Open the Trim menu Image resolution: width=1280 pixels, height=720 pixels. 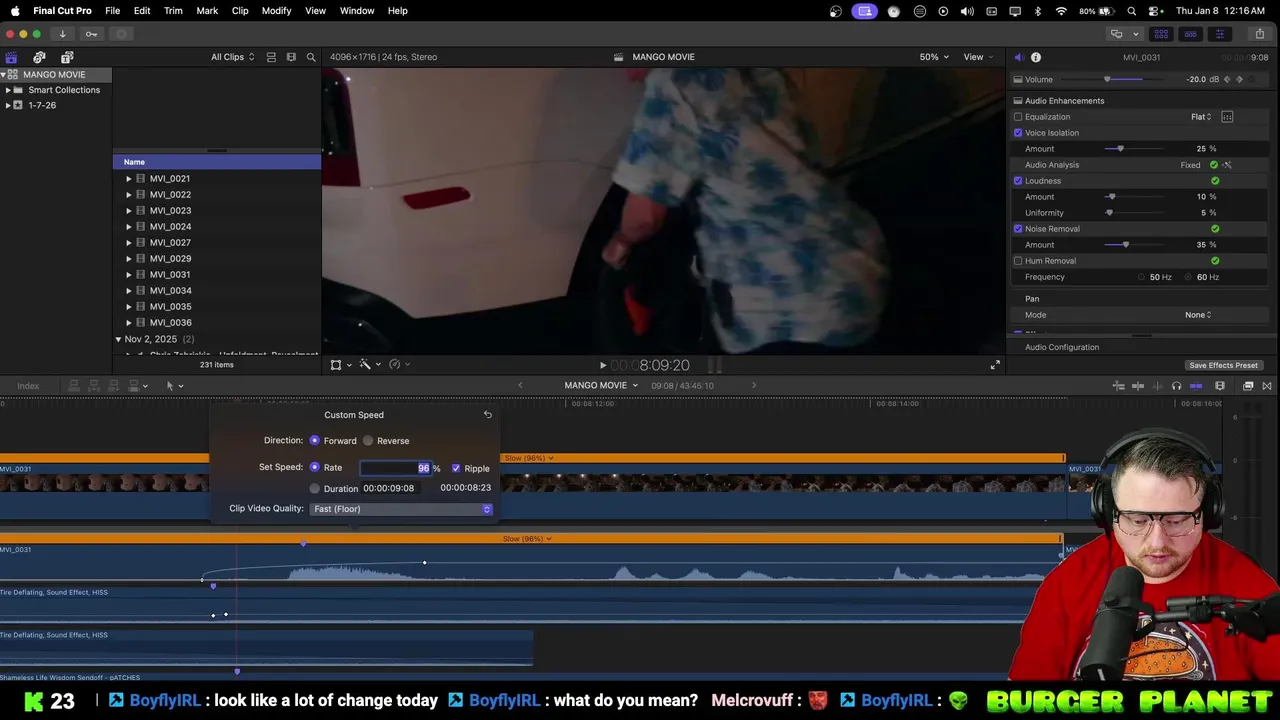point(173,11)
